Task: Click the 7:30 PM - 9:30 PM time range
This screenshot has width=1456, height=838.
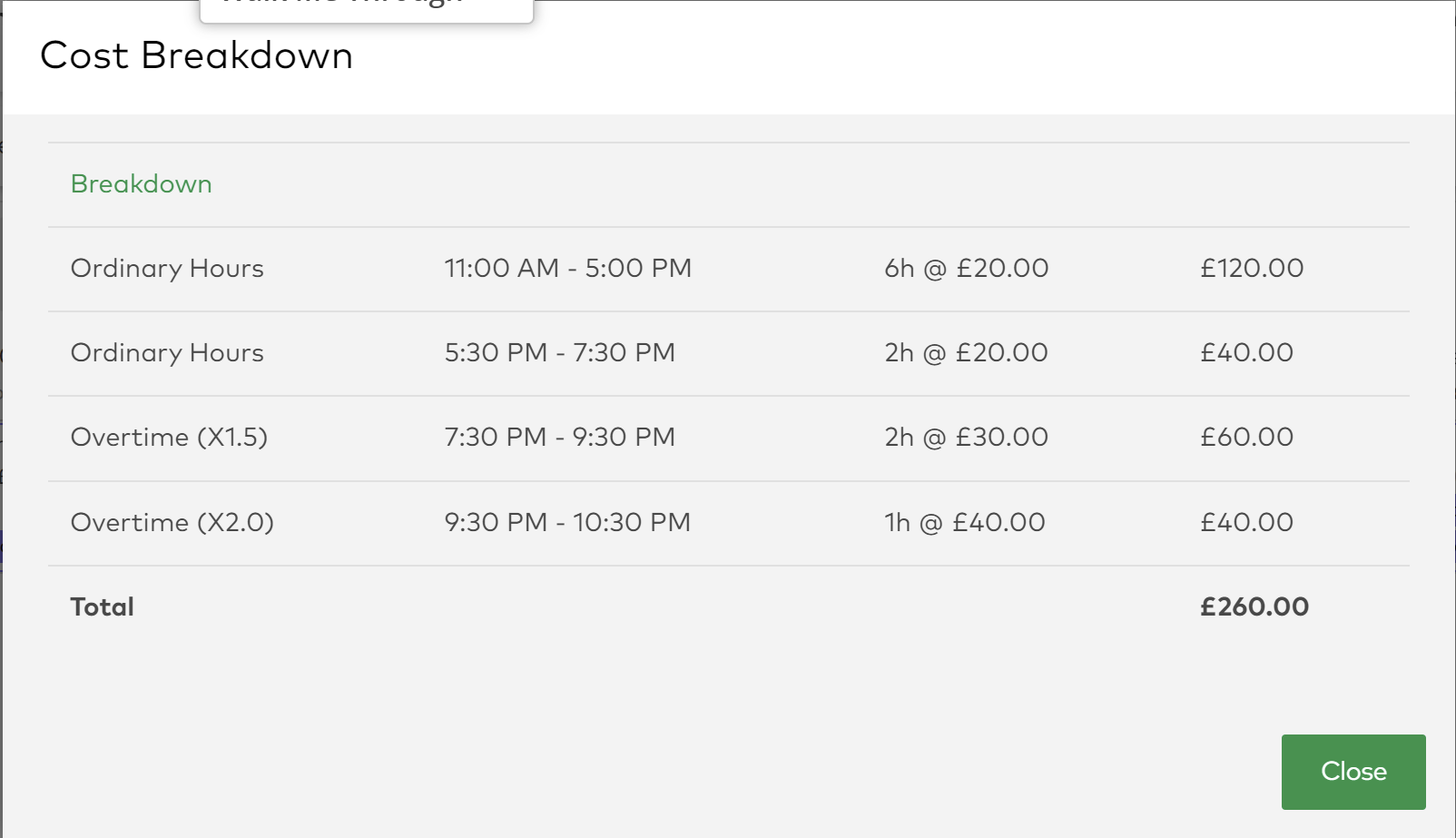Action: tap(559, 437)
